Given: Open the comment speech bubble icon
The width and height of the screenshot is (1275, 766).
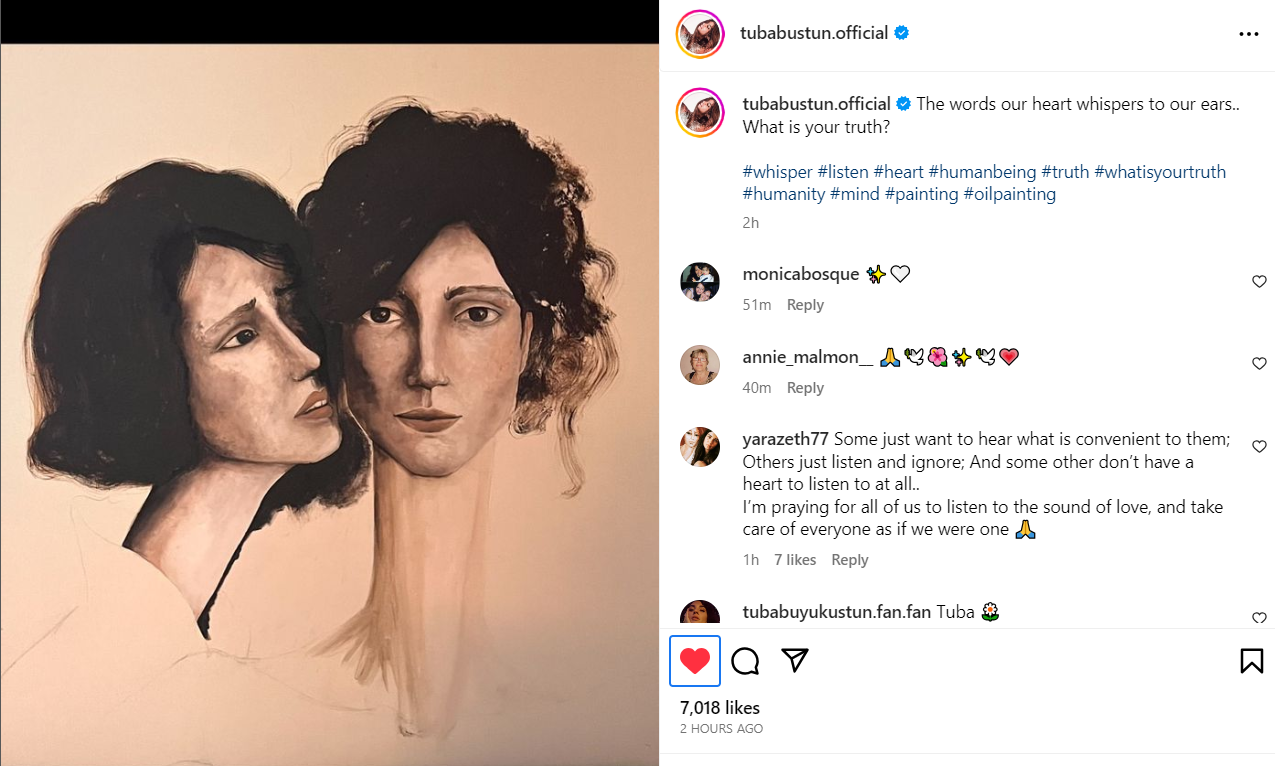Looking at the screenshot, I should click(745, 661).
